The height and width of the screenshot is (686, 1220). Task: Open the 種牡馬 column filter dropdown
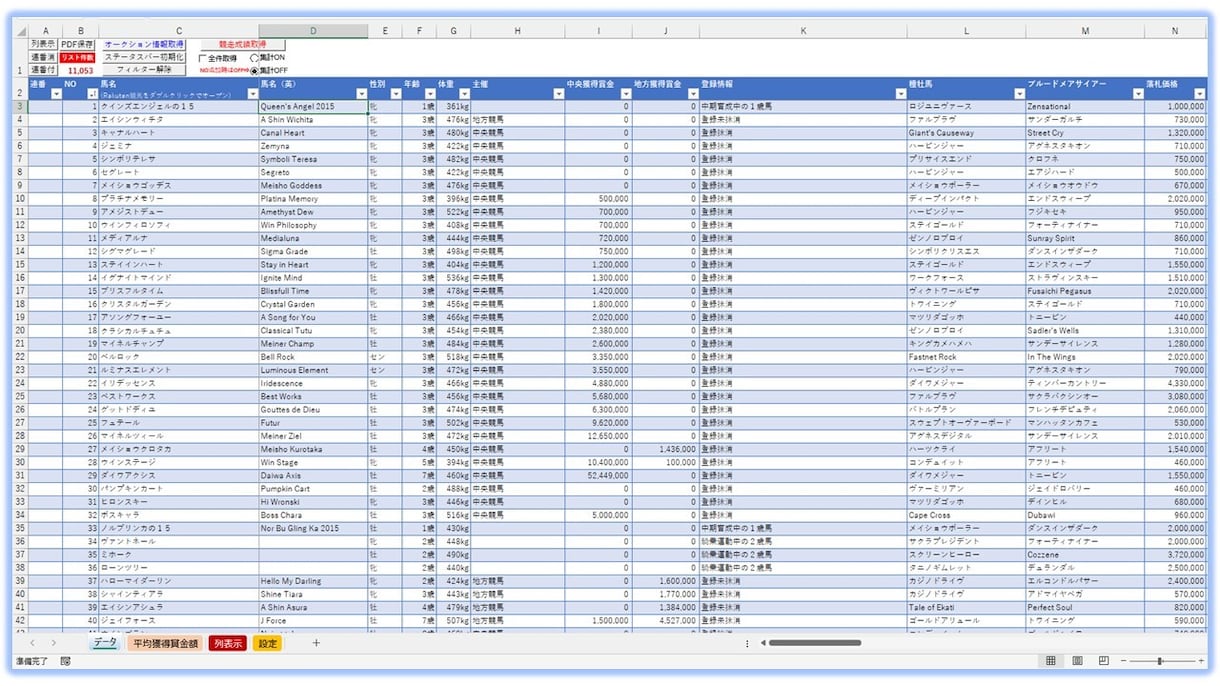coord(1019,94)
